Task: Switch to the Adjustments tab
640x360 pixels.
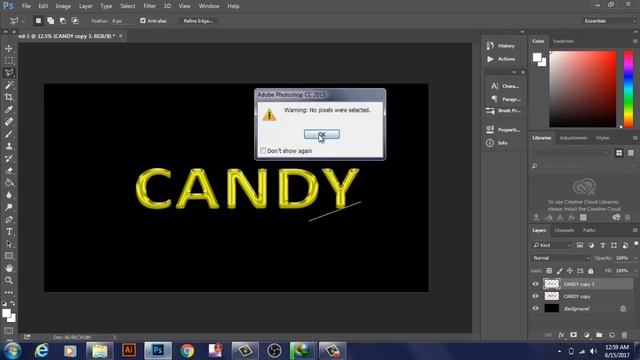Action: 573,138
